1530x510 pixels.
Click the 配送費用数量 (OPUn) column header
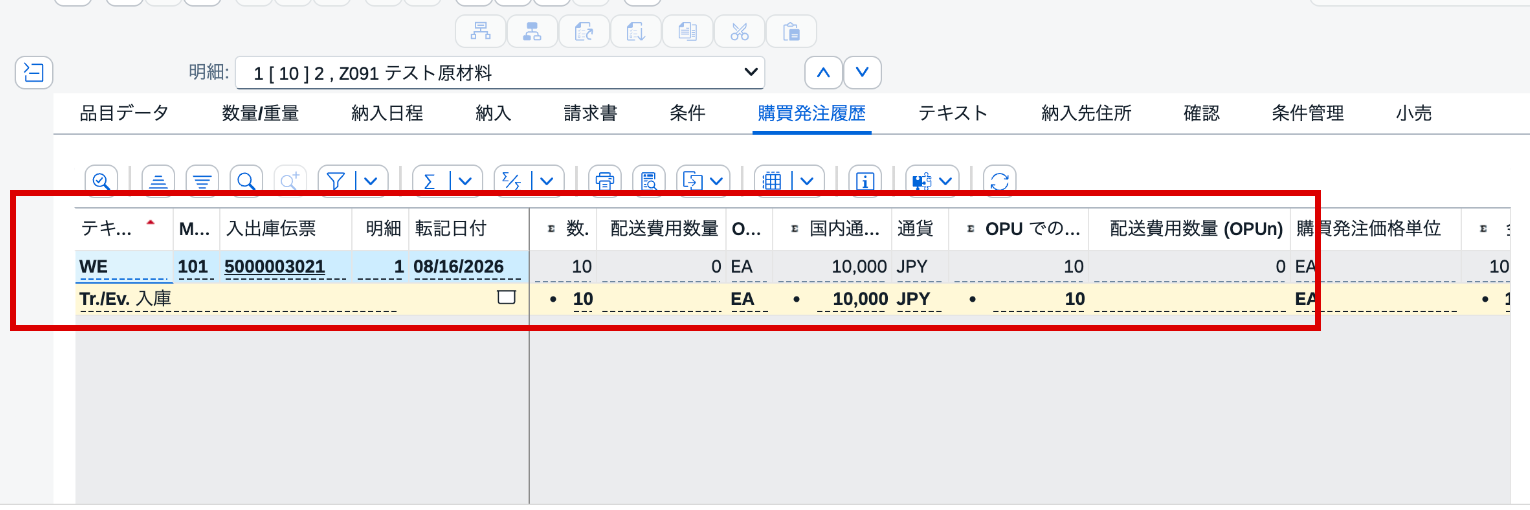coord(1189,229)
